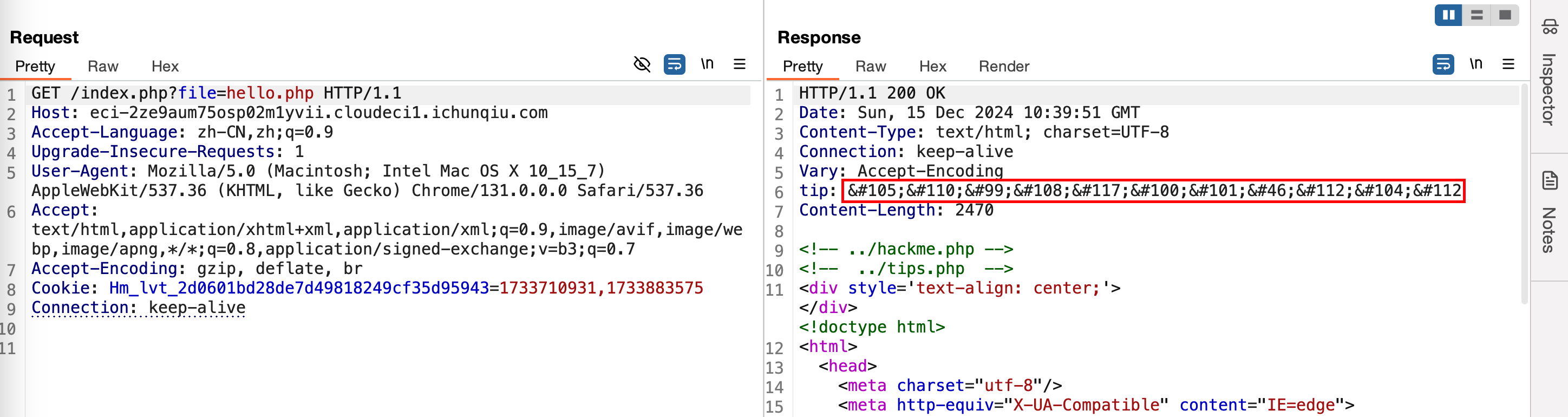Screen dimensions: 1568x417
Task: Select top-bottom split layout icon
Action: 1476,15
